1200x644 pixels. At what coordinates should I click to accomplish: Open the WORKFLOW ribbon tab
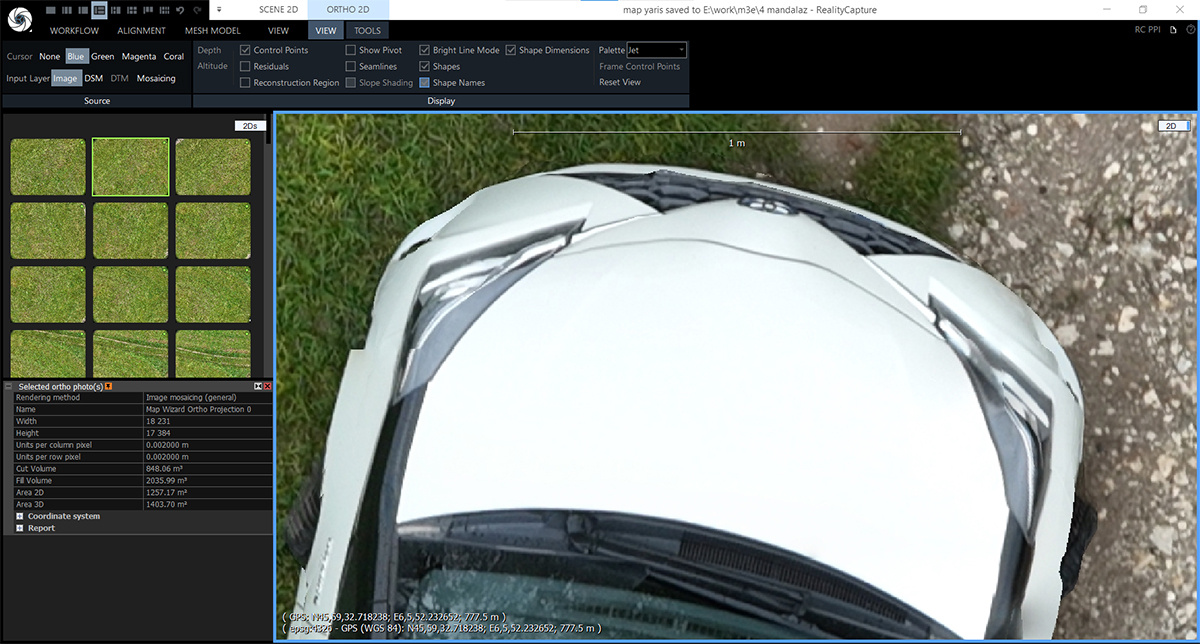[x=74, y=31]
